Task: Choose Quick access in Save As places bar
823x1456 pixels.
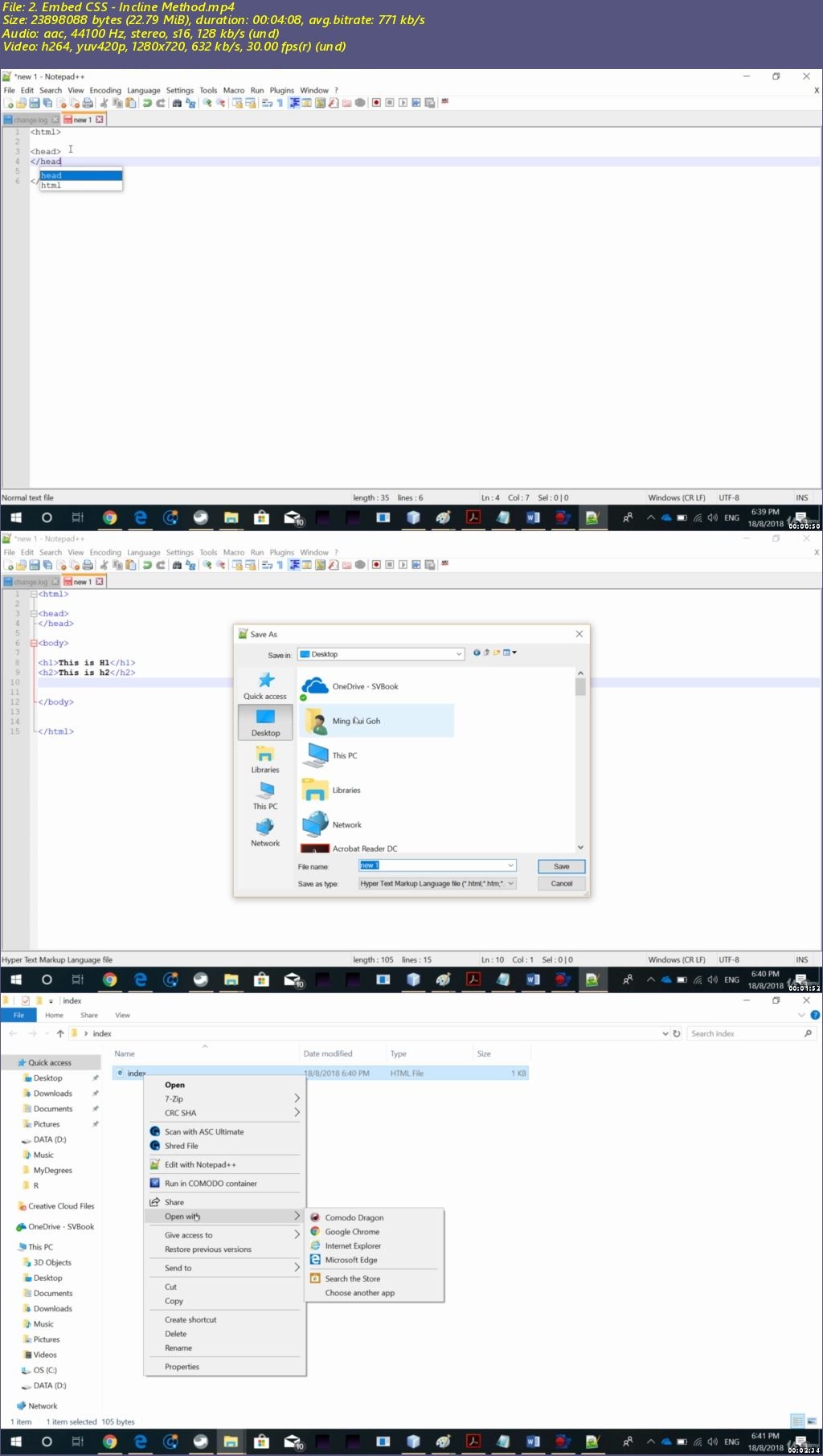Action: [x=265, y=685]
